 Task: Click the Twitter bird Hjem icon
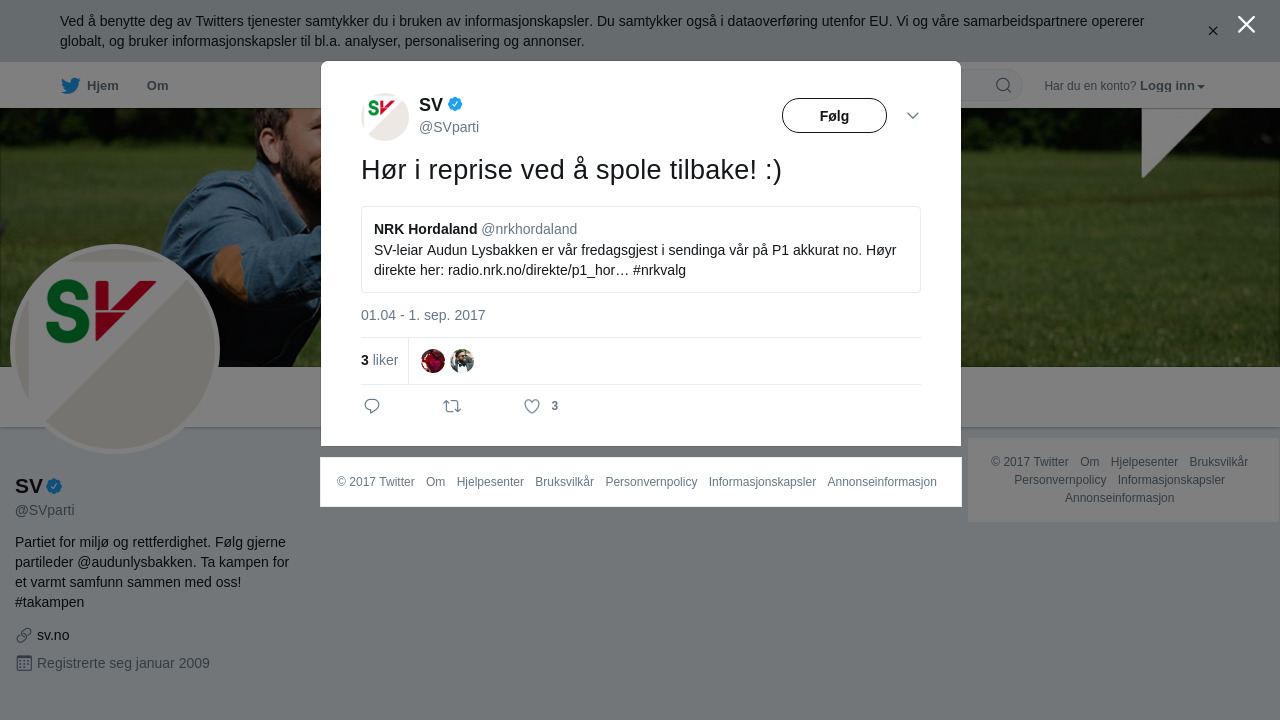70,86
